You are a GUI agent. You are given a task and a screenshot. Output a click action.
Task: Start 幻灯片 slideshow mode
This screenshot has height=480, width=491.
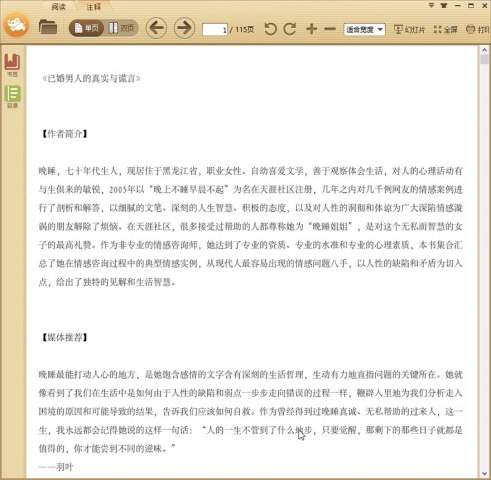click(x=409, y=30)
